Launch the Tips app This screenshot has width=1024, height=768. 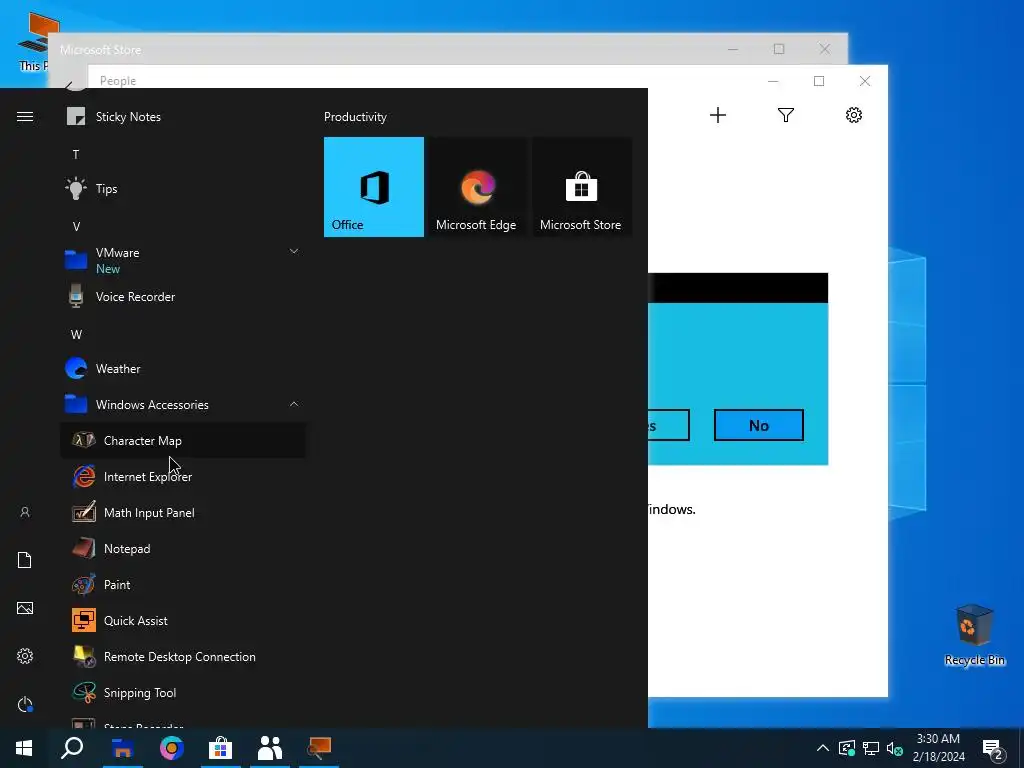point(183,189)
